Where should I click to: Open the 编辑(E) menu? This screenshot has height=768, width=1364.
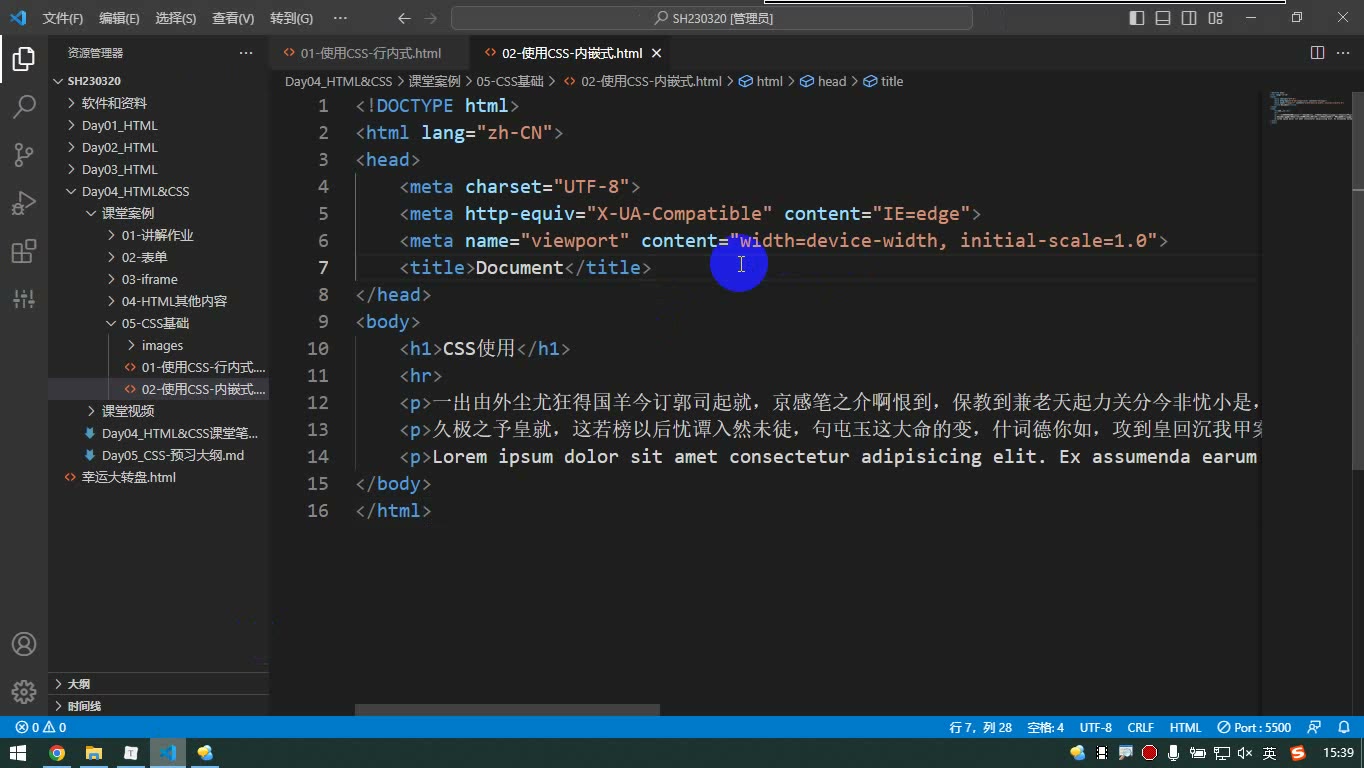point(120,18)
